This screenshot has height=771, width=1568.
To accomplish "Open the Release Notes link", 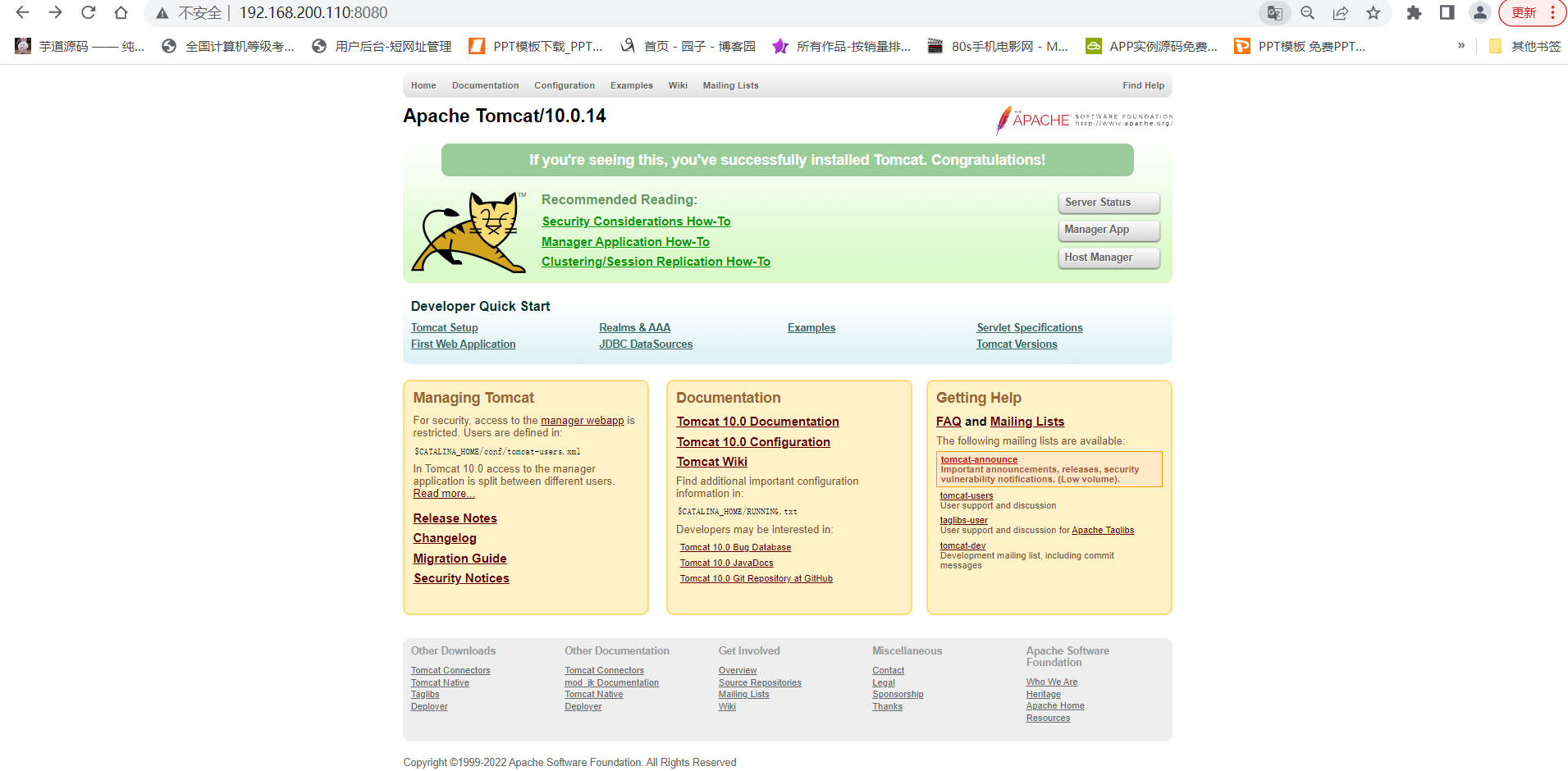I will [x=455, y=518].
